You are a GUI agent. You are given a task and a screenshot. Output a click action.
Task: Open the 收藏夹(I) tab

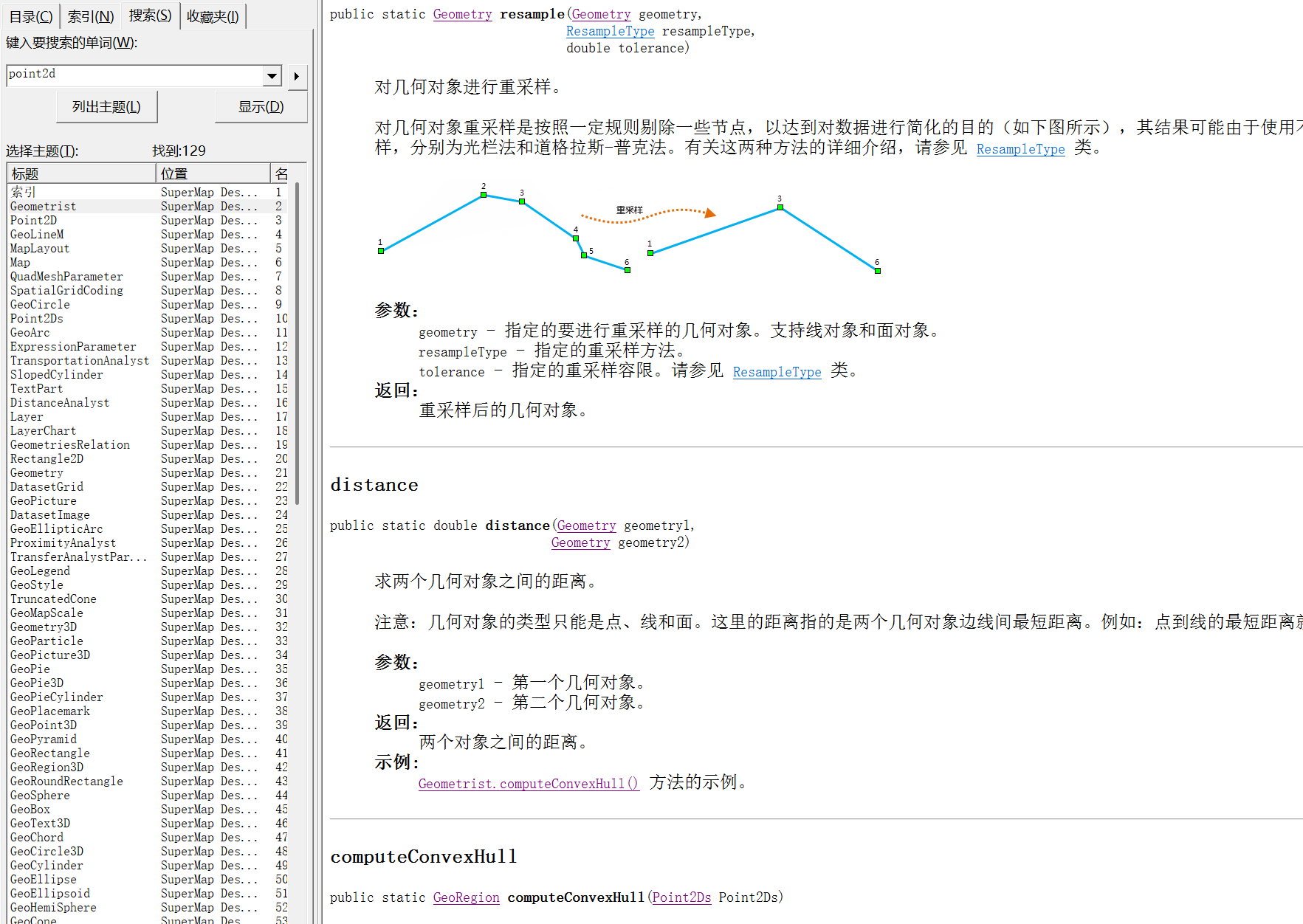tap(213, 16)
